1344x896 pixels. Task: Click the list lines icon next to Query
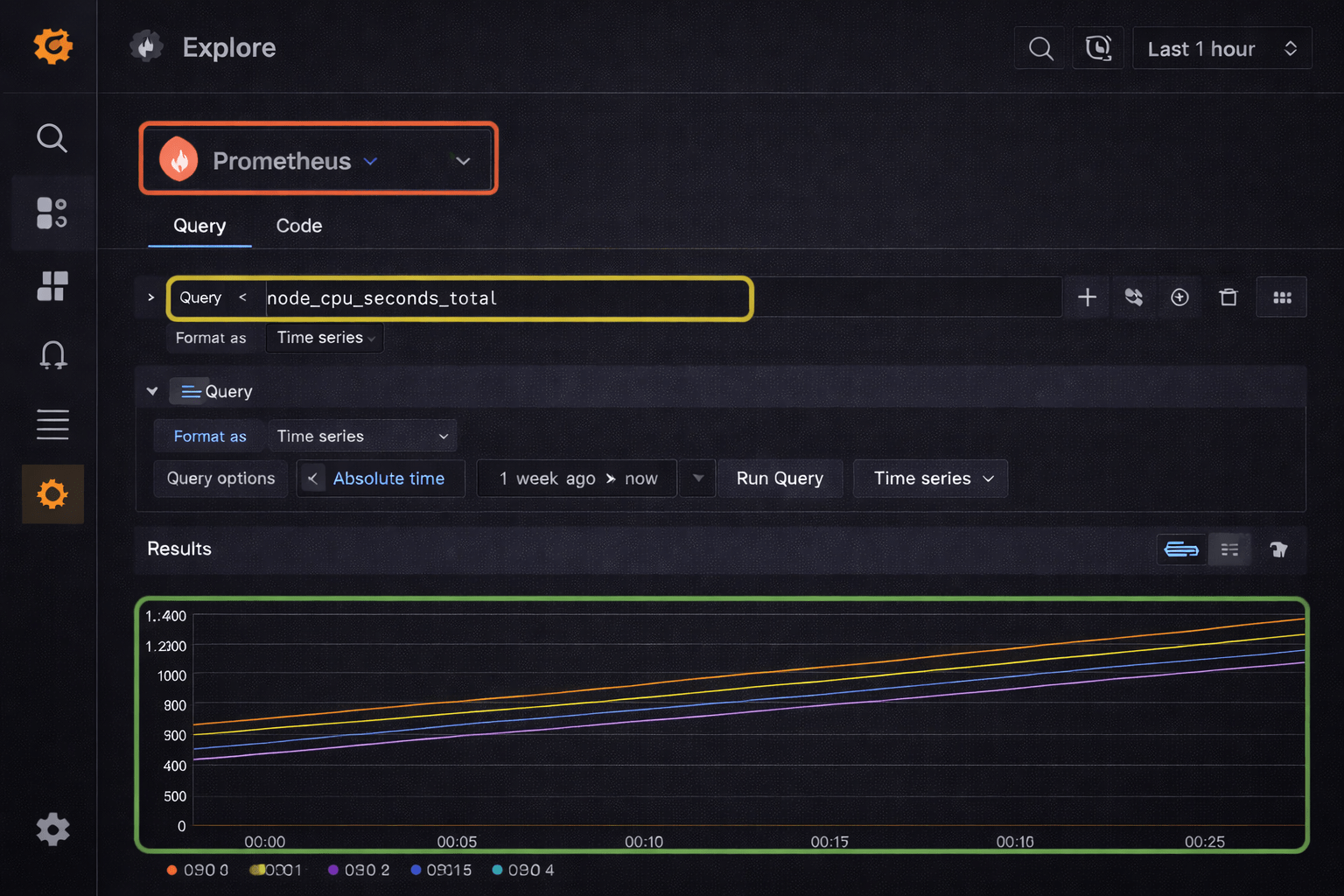pos(191,391)
